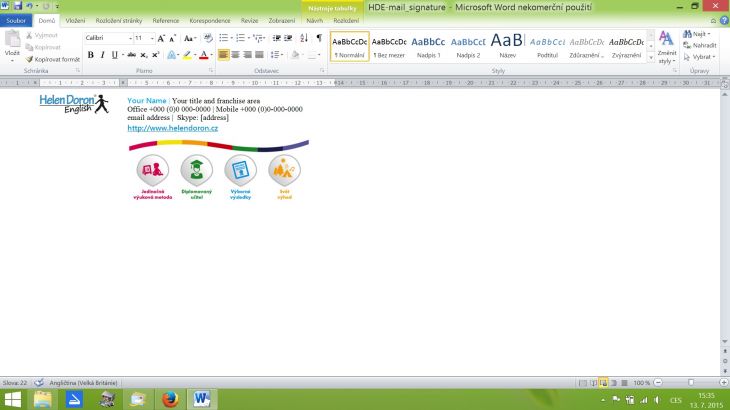Apply the Nadpis 1 style
Screen dimensions: 730x410
pos(428,47)
